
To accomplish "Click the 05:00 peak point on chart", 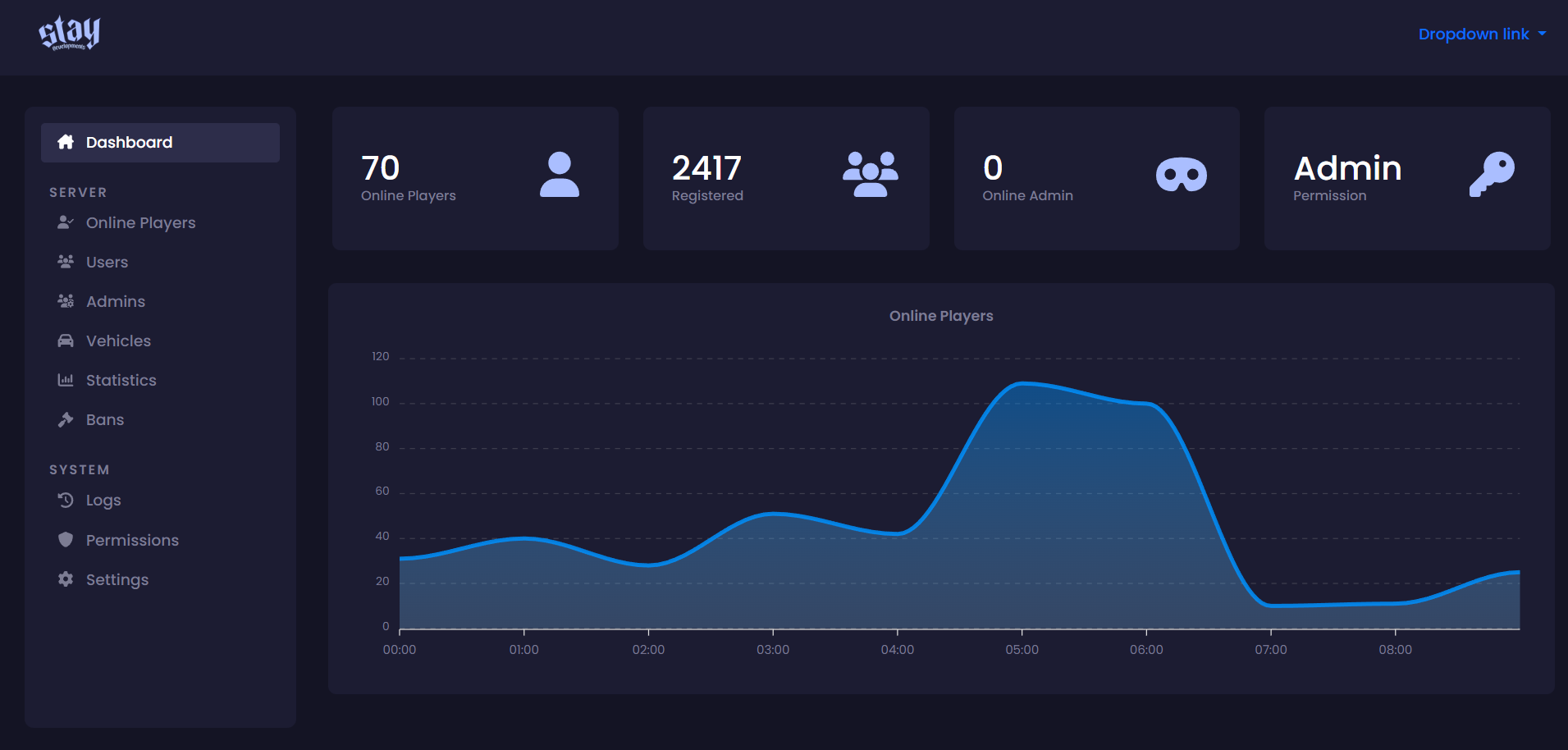I will (x=1022, y=383).
